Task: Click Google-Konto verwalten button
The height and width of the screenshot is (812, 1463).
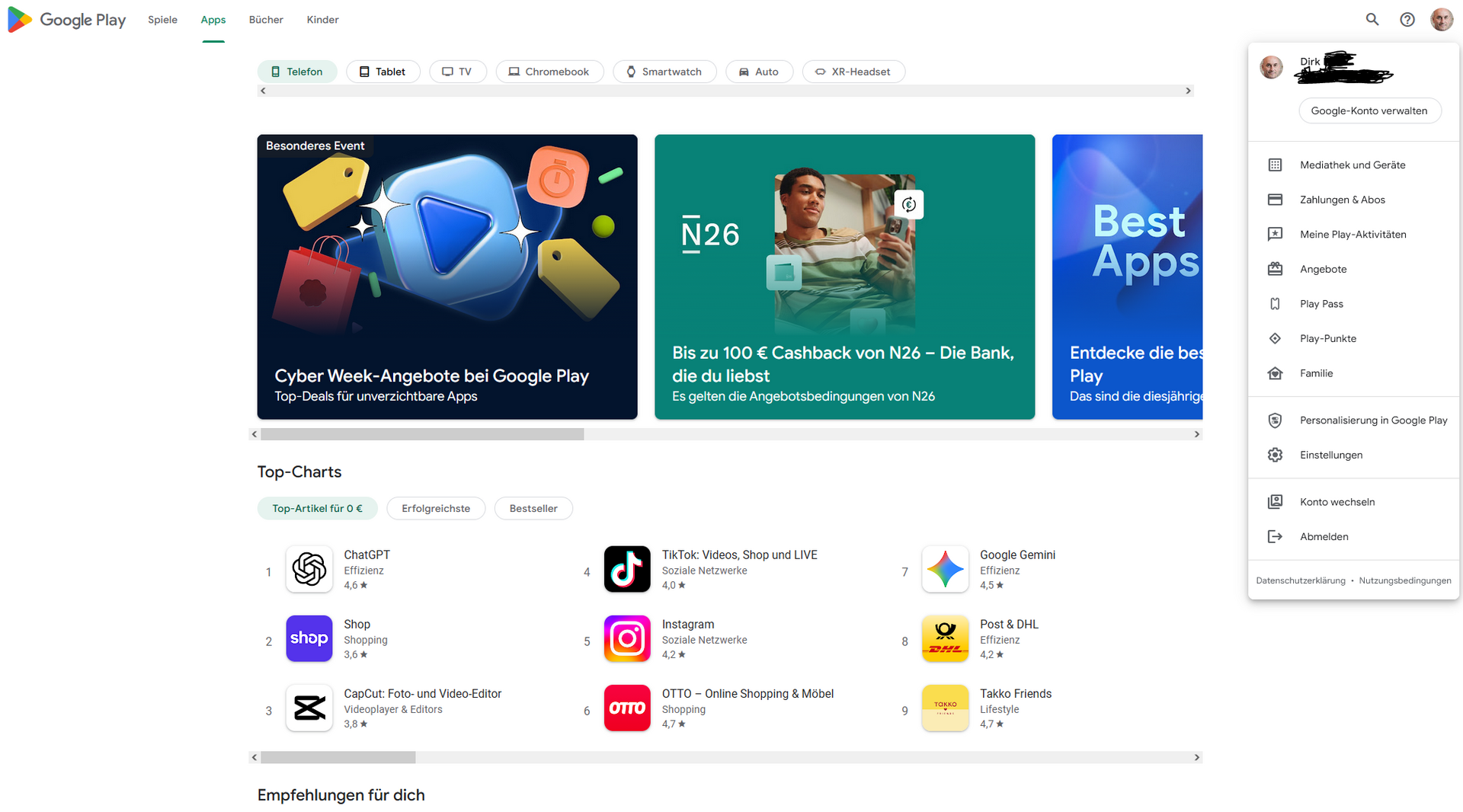Action: 1369,110
